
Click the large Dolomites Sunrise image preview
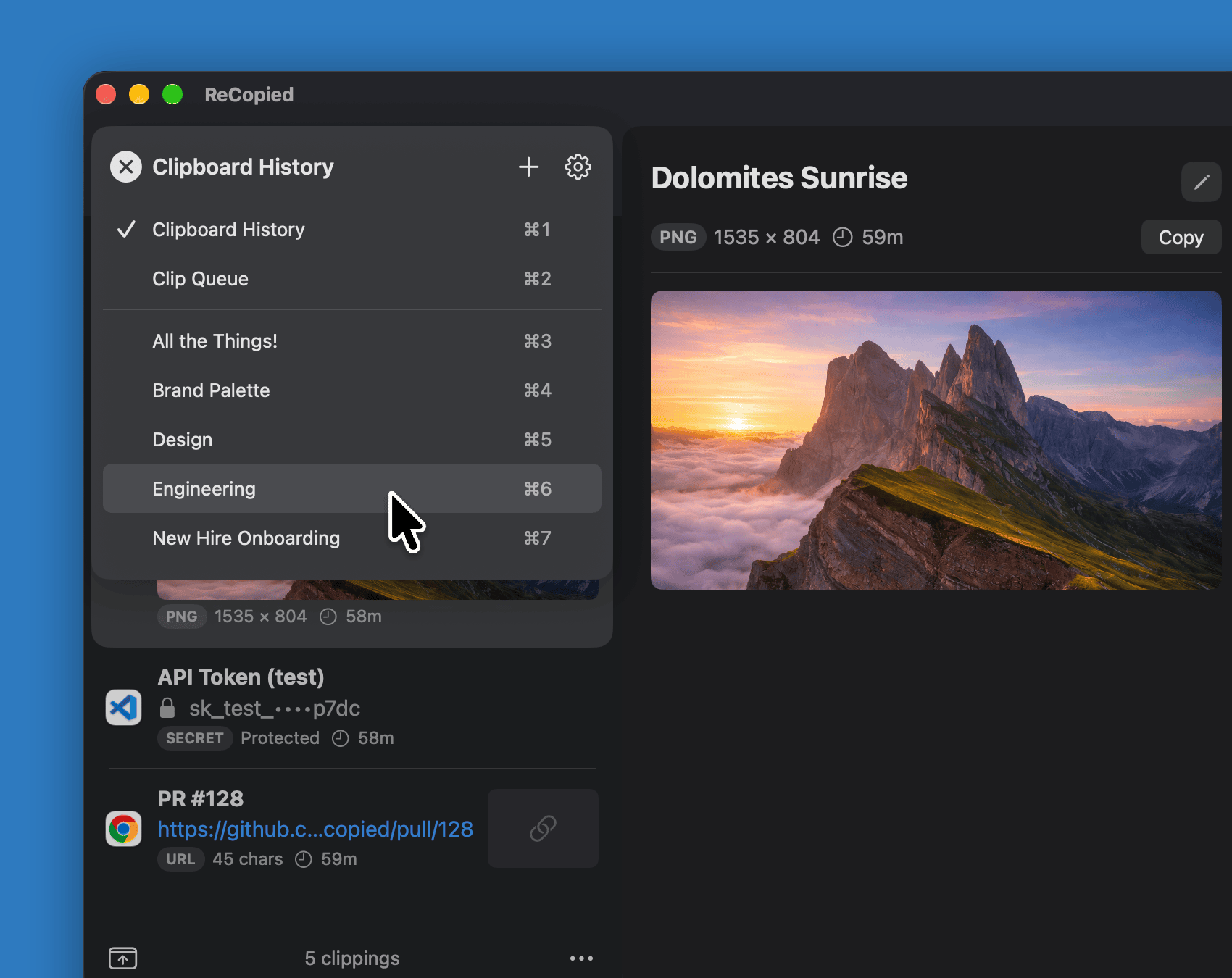coord(936,440)
